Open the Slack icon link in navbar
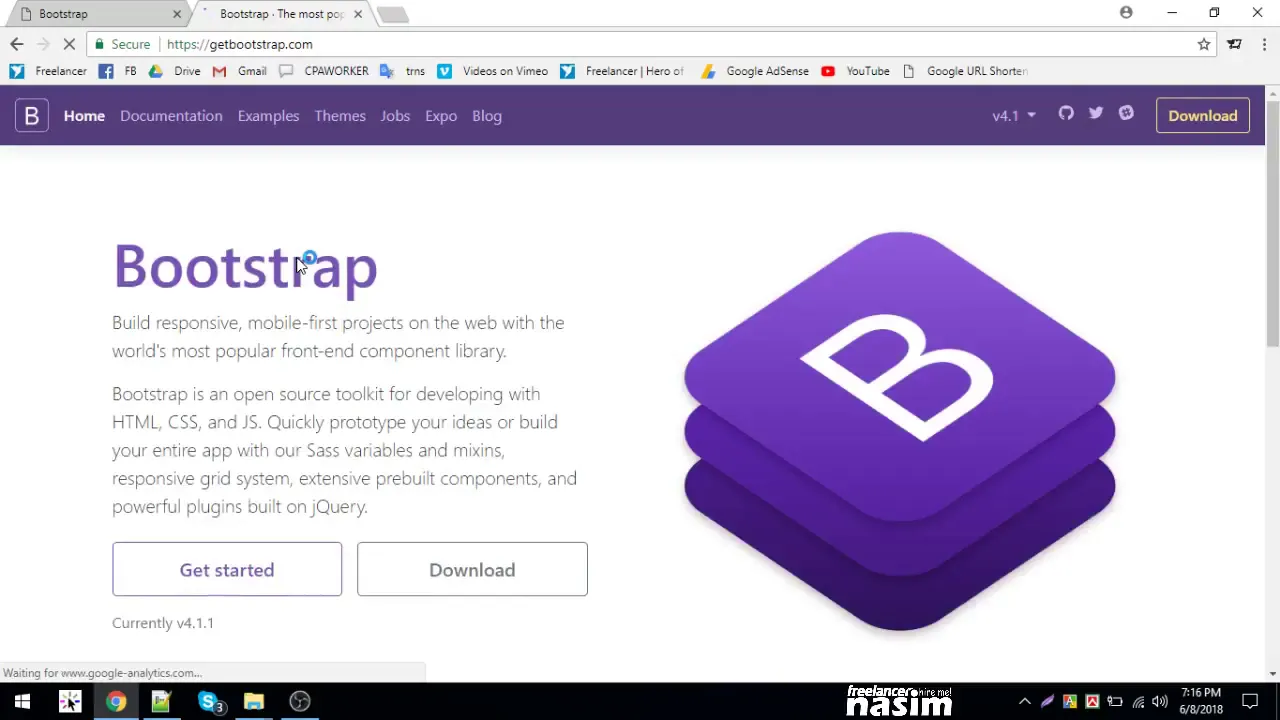Screen dimensions: 1280x720 (1126, 114)
